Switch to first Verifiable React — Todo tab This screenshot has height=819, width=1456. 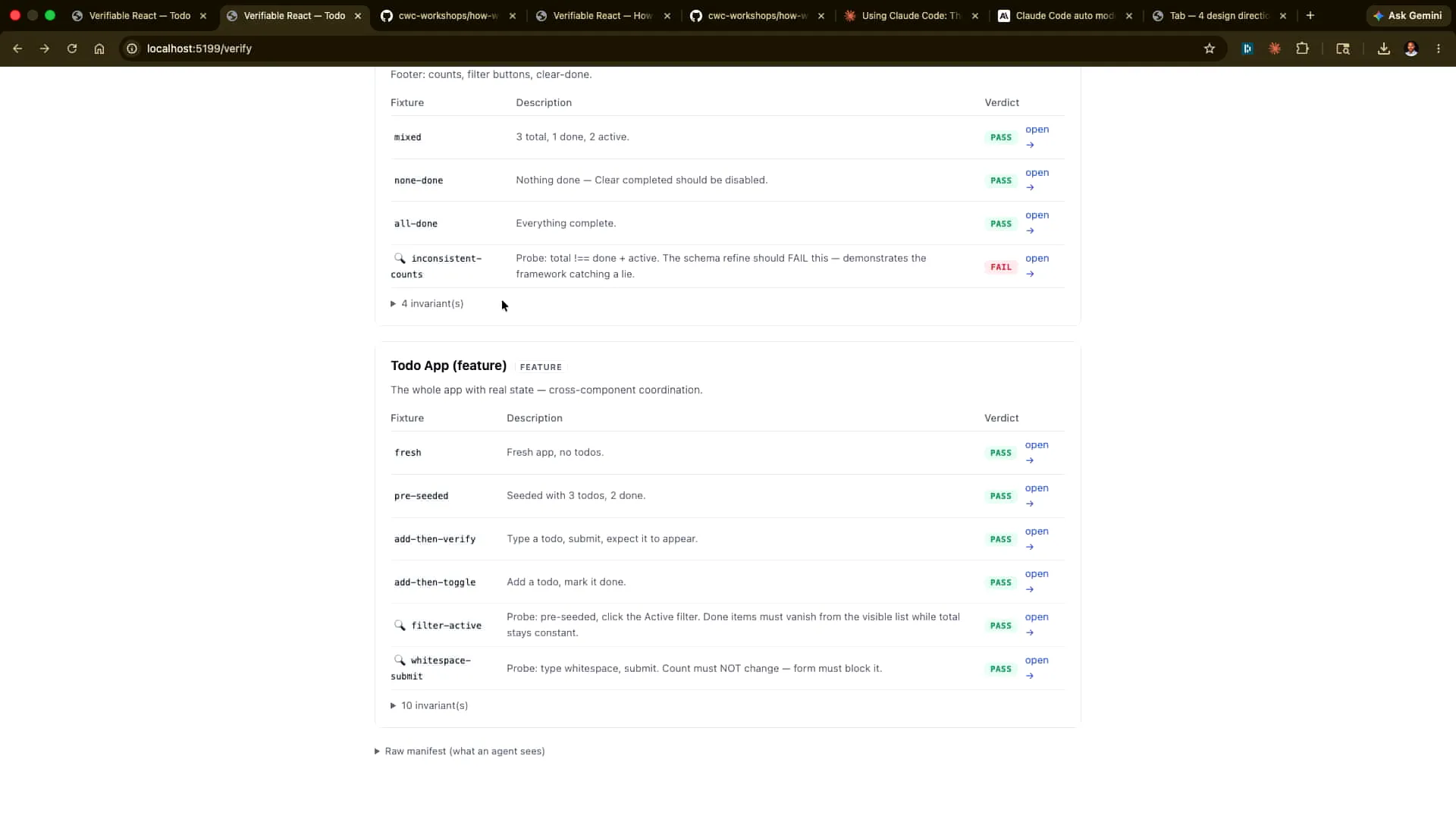(140, 16)
